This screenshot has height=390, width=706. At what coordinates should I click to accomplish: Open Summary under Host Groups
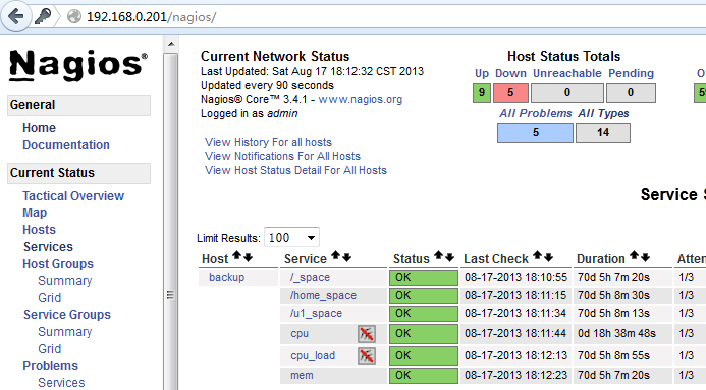tap(65, 281)
